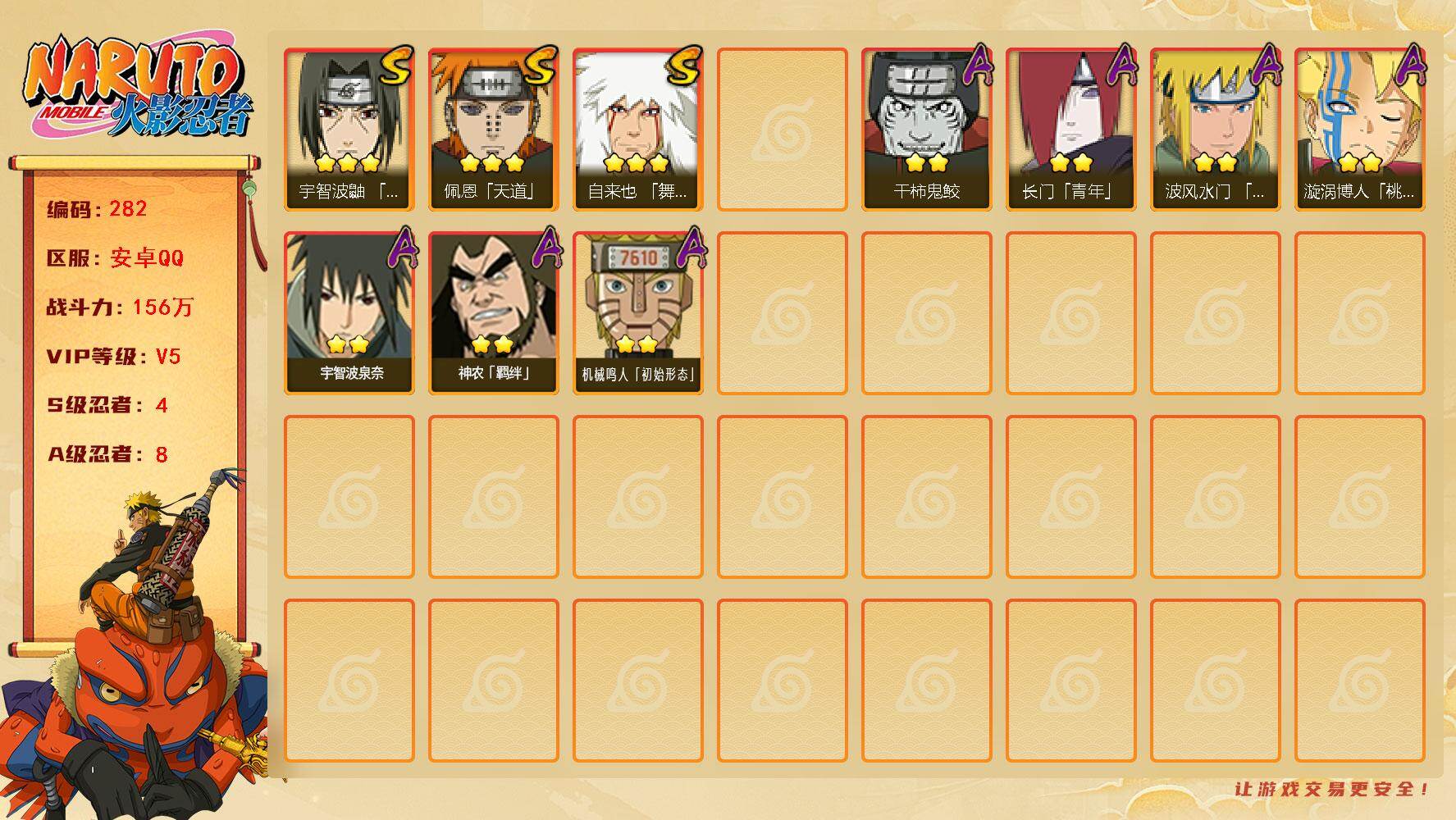The width and height of the screenshot is (1456, 820).
Task: Select the Uchiha Itachi S-rank ninja card
Action: (349, 130)
